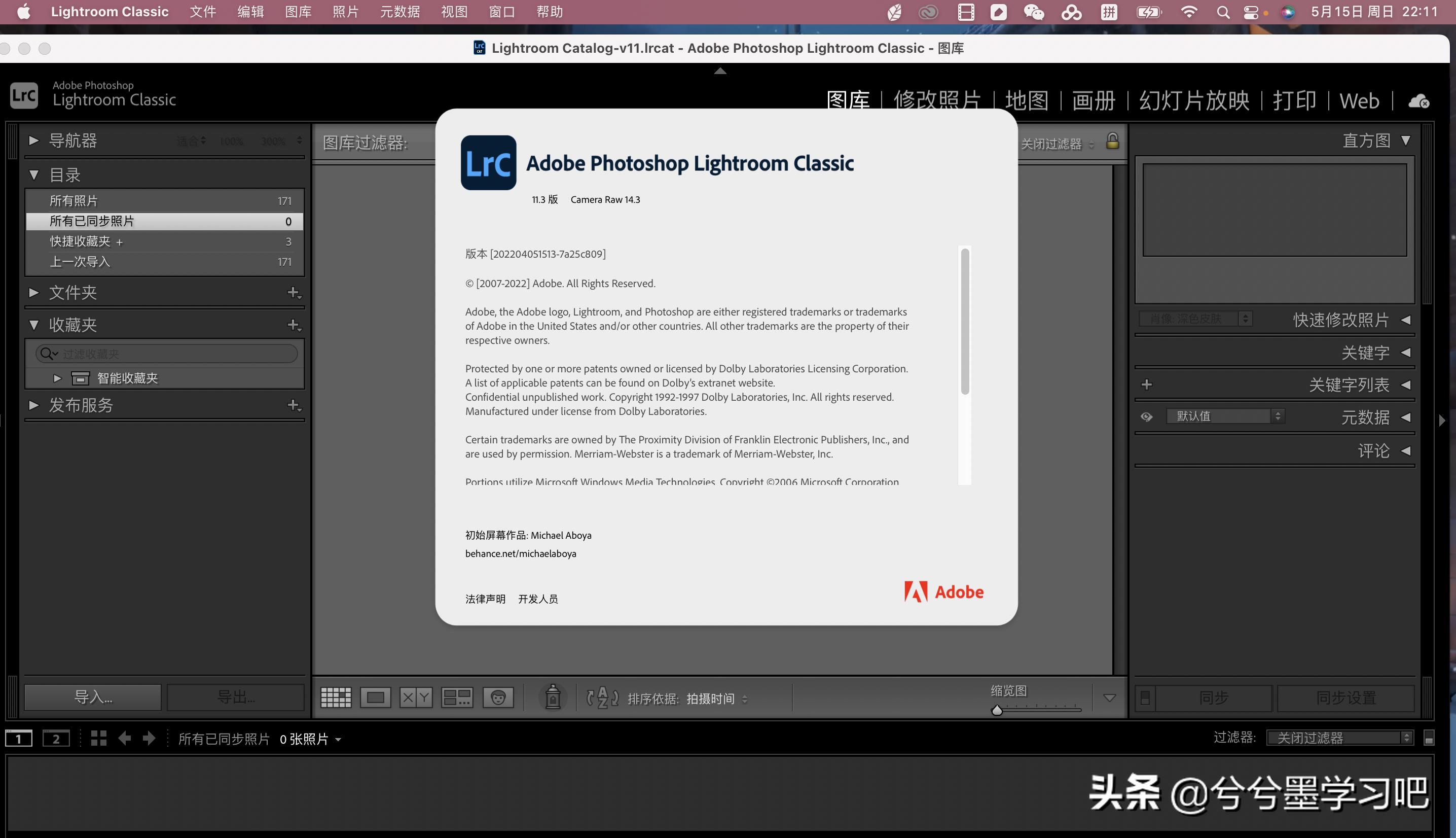Viewport: 1456px width, 838px height.
Task: Open Control Center in menu bar
Action: (1251, 12)
